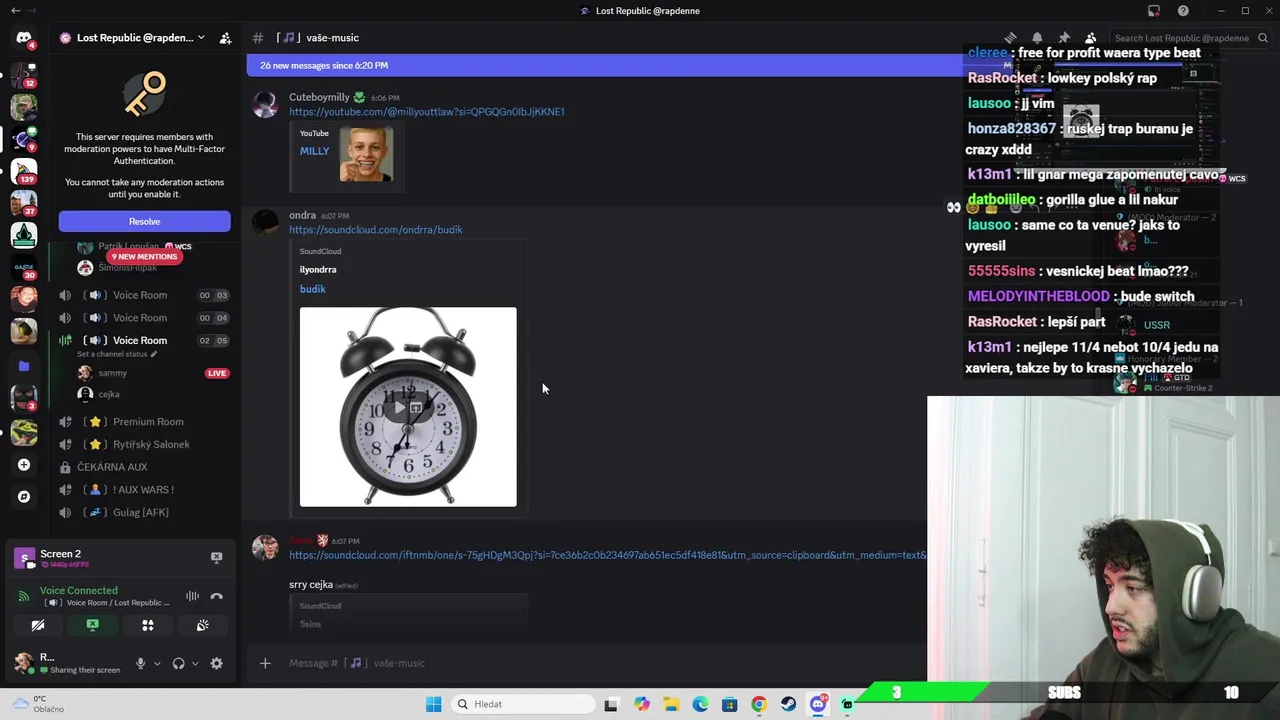Open the soundcloud.com/iftnmb/one link
This screenshot has width=1280, height=720.
tap(607, 555)
